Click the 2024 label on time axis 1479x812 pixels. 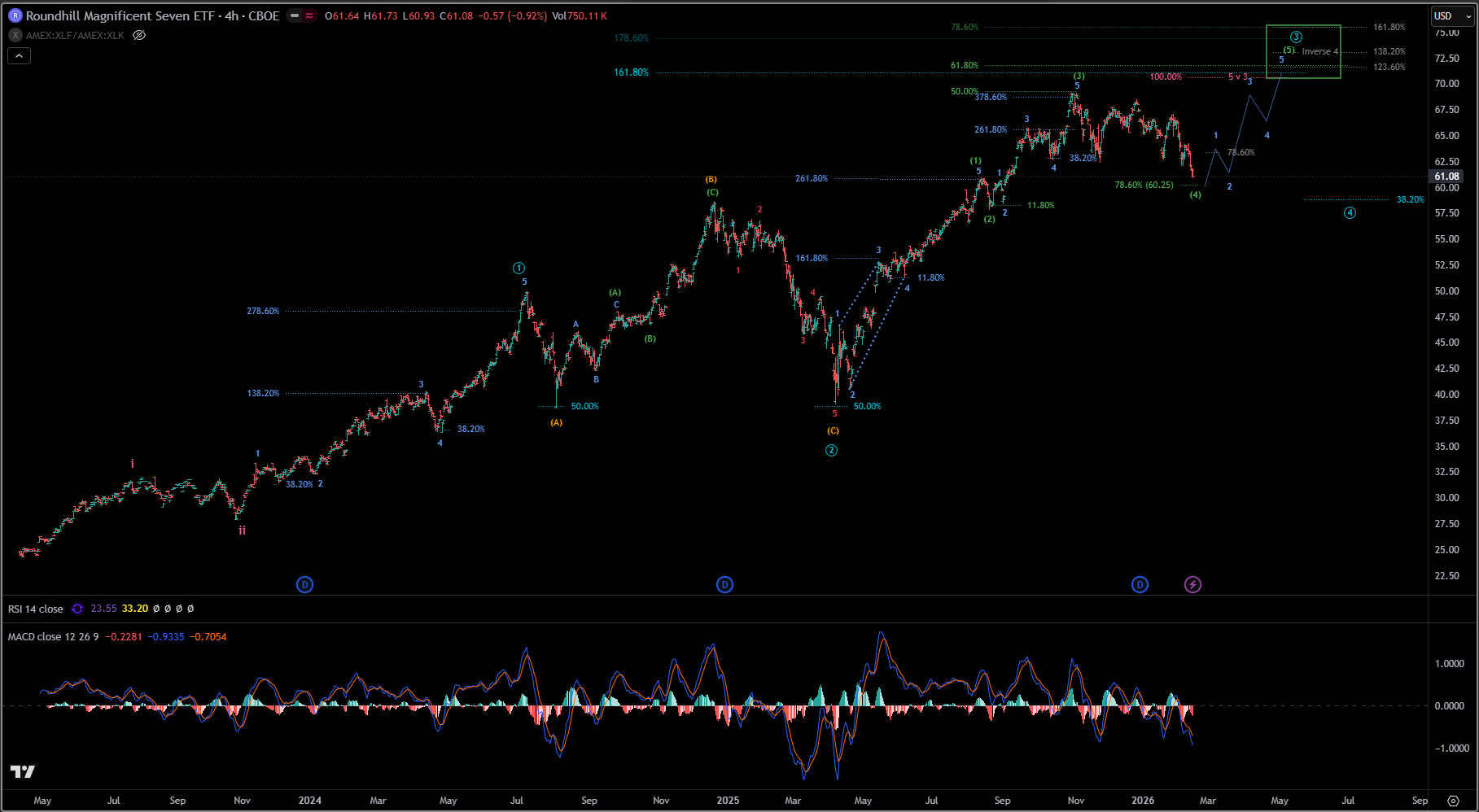tap(309, 801)
